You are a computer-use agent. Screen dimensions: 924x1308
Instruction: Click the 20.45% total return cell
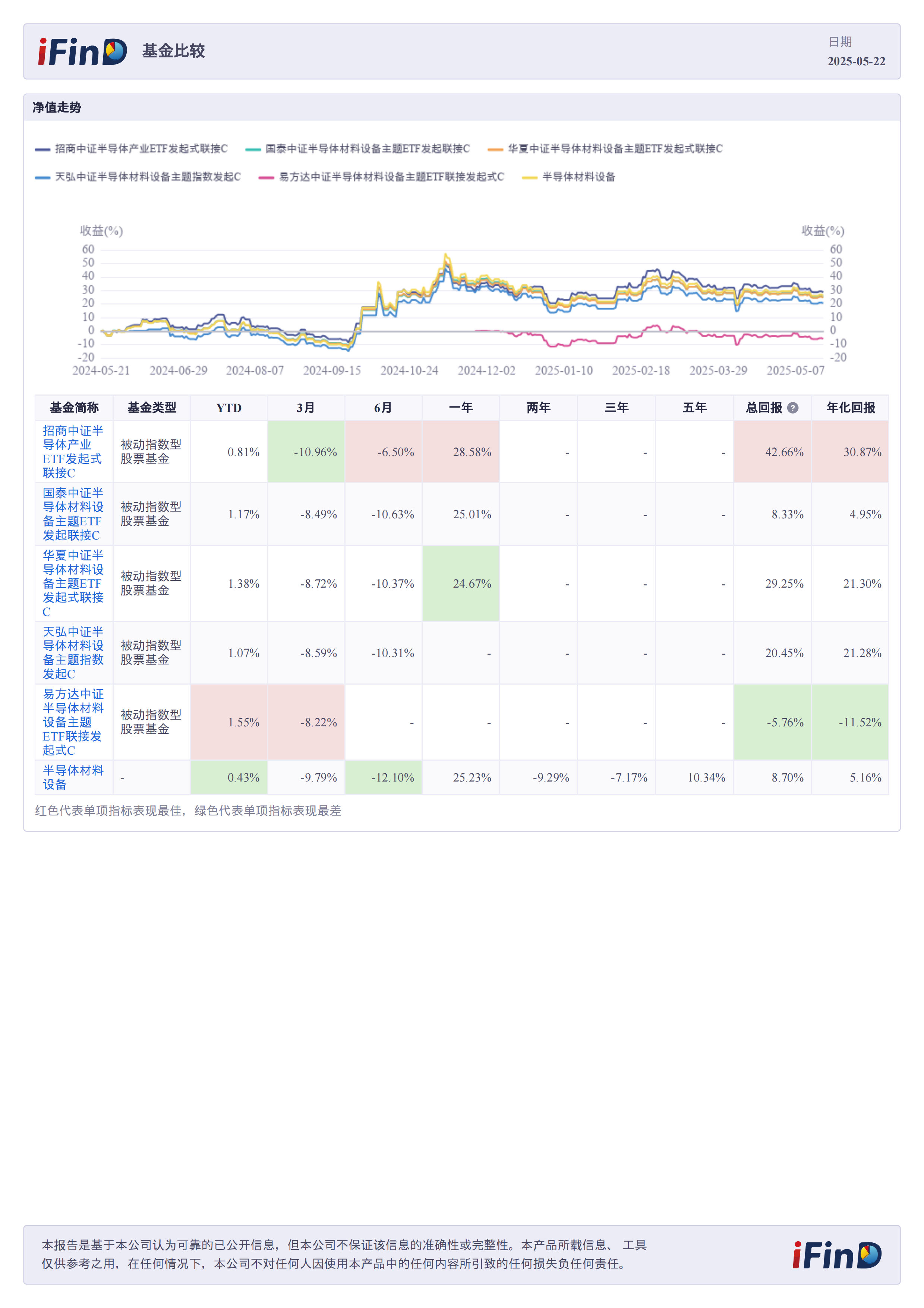coord(773,653)
